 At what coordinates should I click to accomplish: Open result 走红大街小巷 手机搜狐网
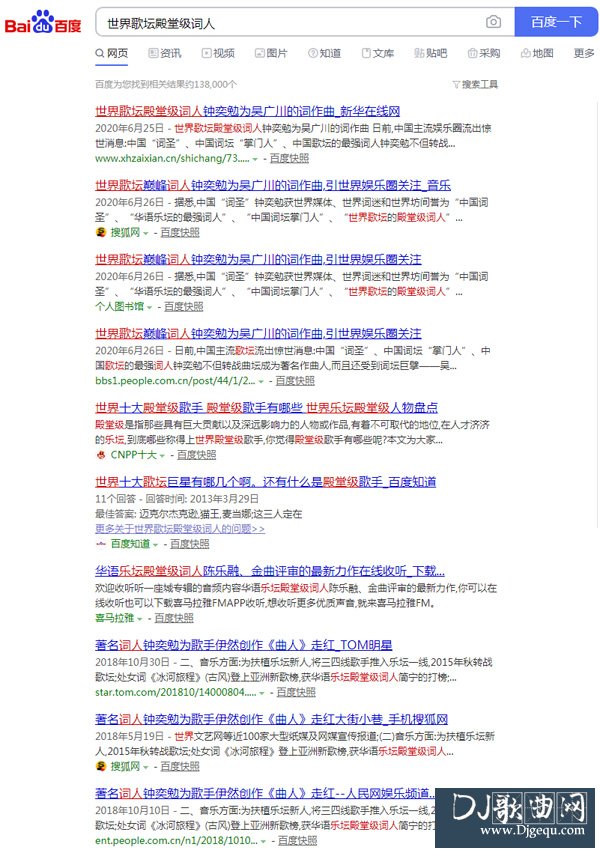(x=271, y=719)
